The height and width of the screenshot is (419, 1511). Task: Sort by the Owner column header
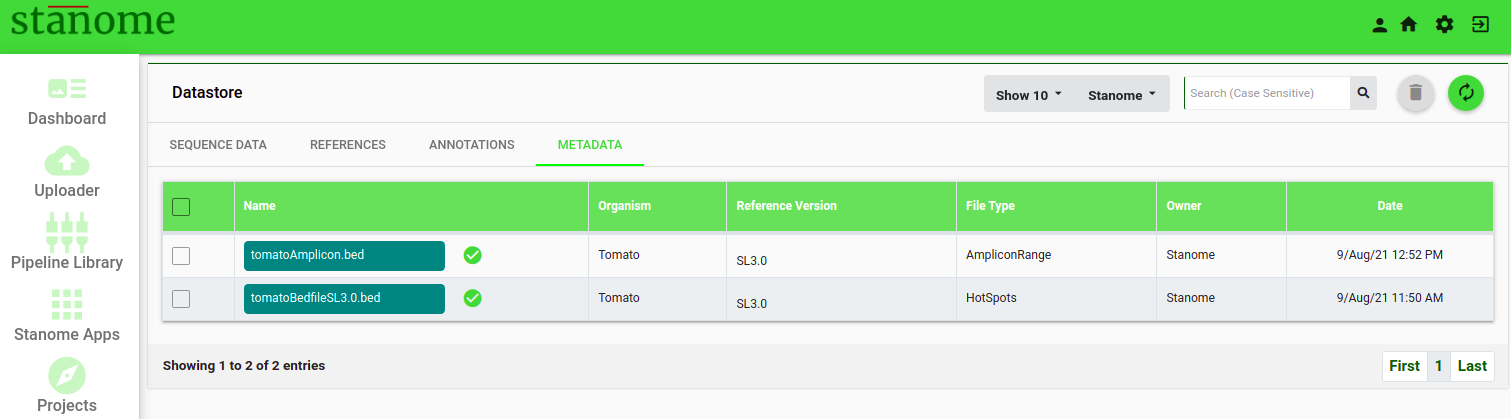click(1221, 206)
